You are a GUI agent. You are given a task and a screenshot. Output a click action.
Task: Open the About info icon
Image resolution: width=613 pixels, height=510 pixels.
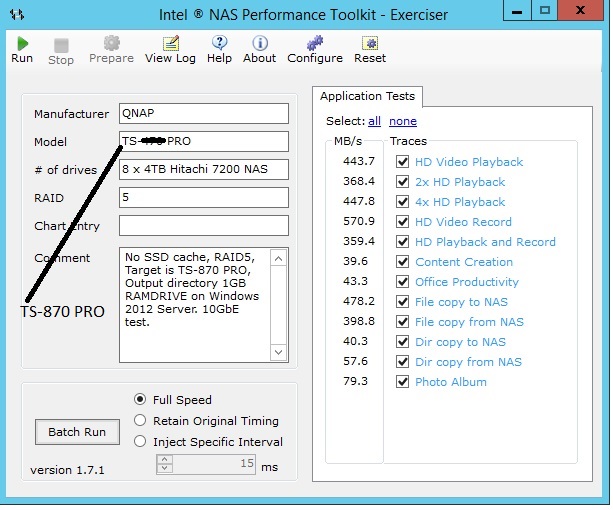(x=260, y=43)
